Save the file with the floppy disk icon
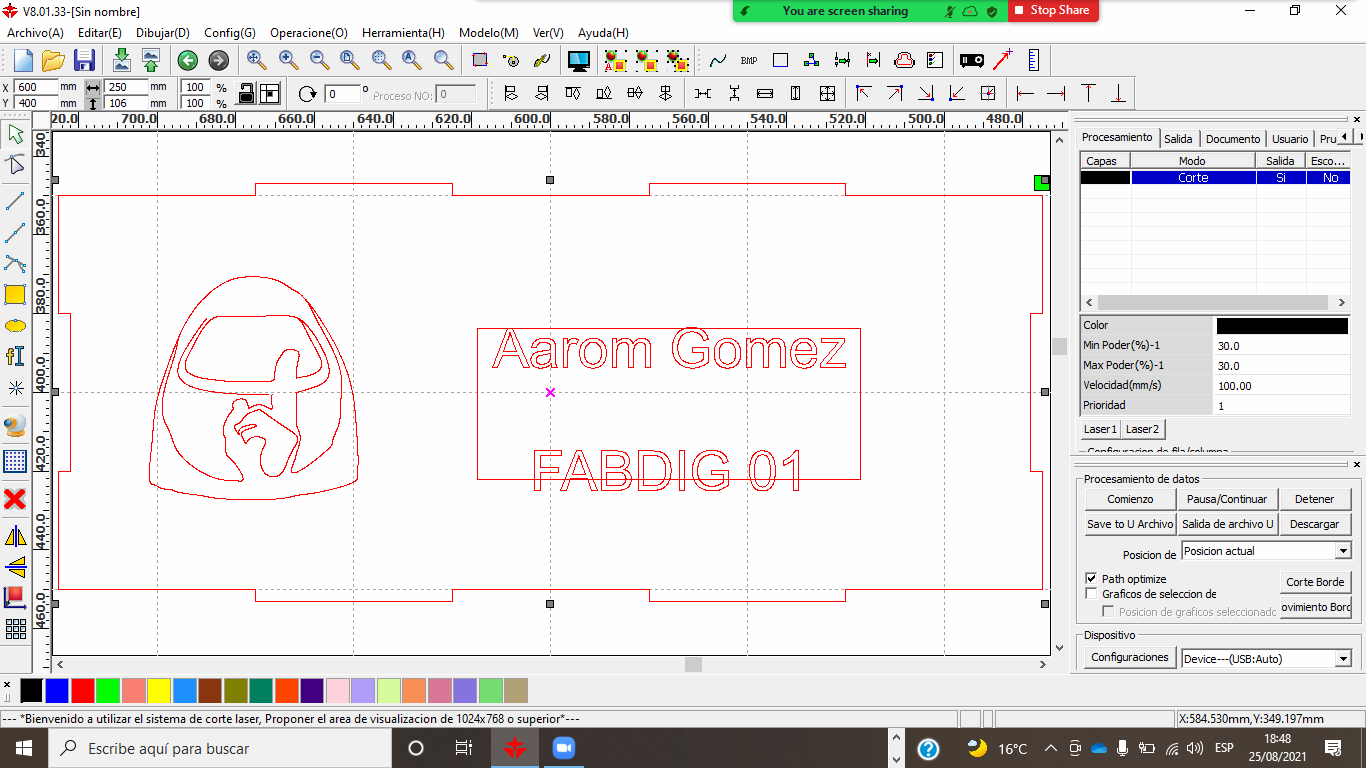1366x768 pixels. coord(84,60)
